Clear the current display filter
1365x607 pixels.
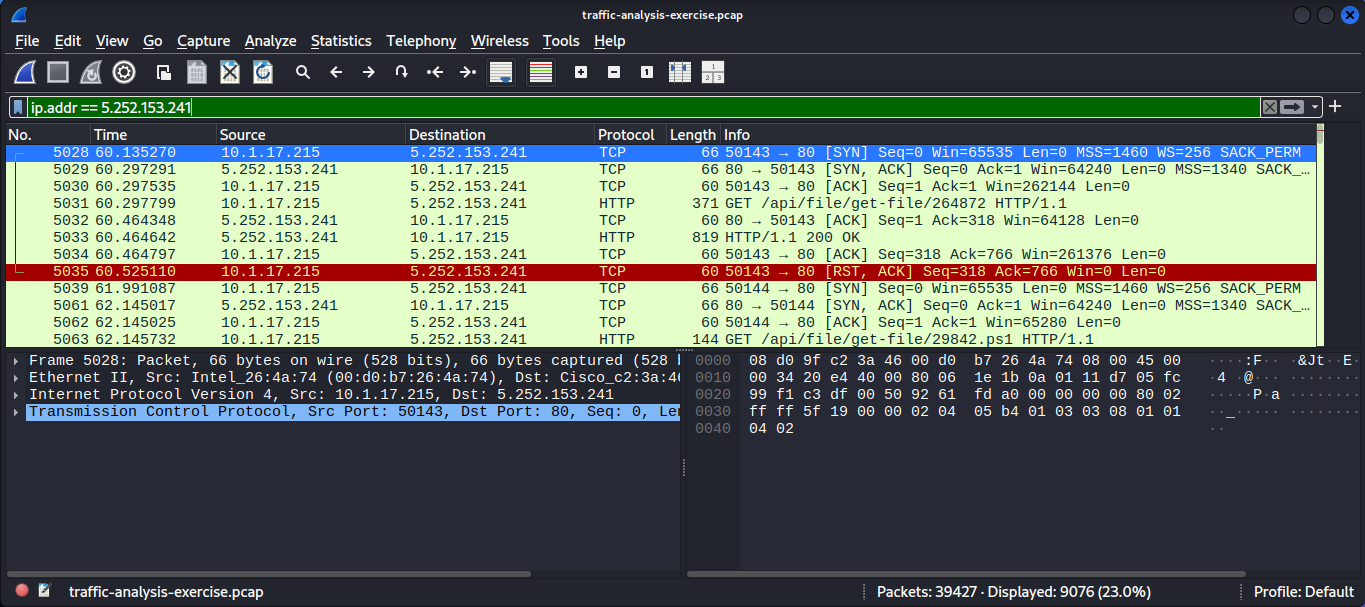pyautogui.click(x=1270, y=106)
